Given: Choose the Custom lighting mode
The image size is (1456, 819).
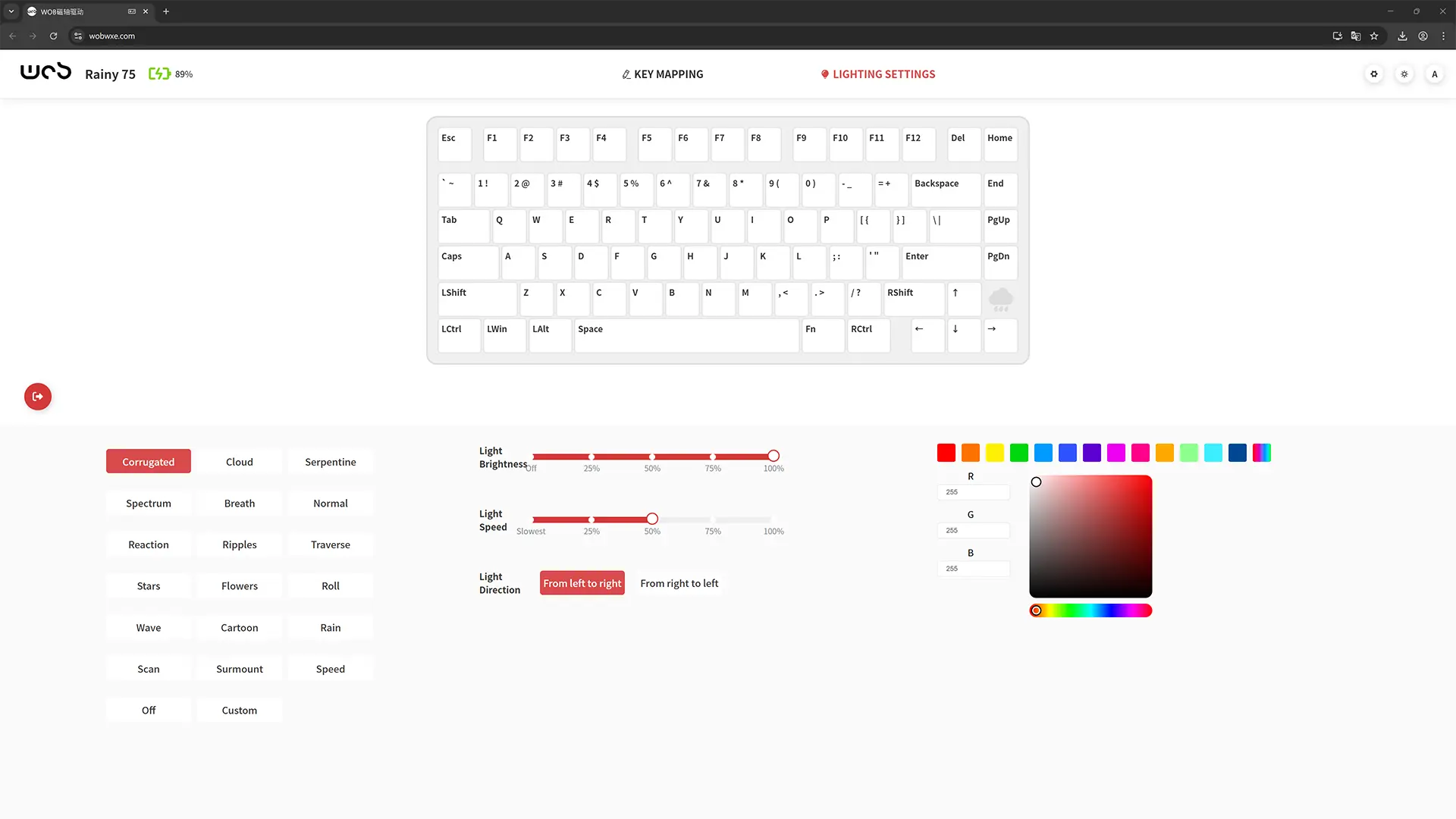Looking at the screenshot, I should click(x=240, y=711).
